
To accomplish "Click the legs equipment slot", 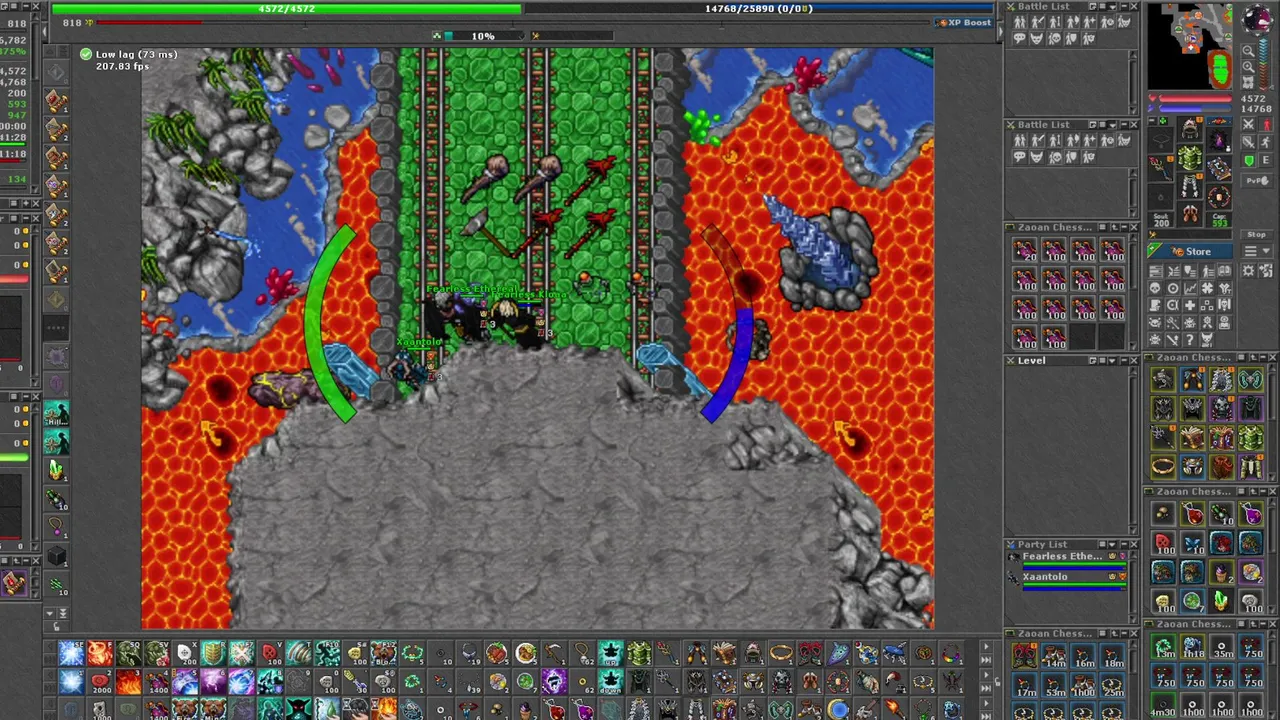I will (x=1190, y=185).
